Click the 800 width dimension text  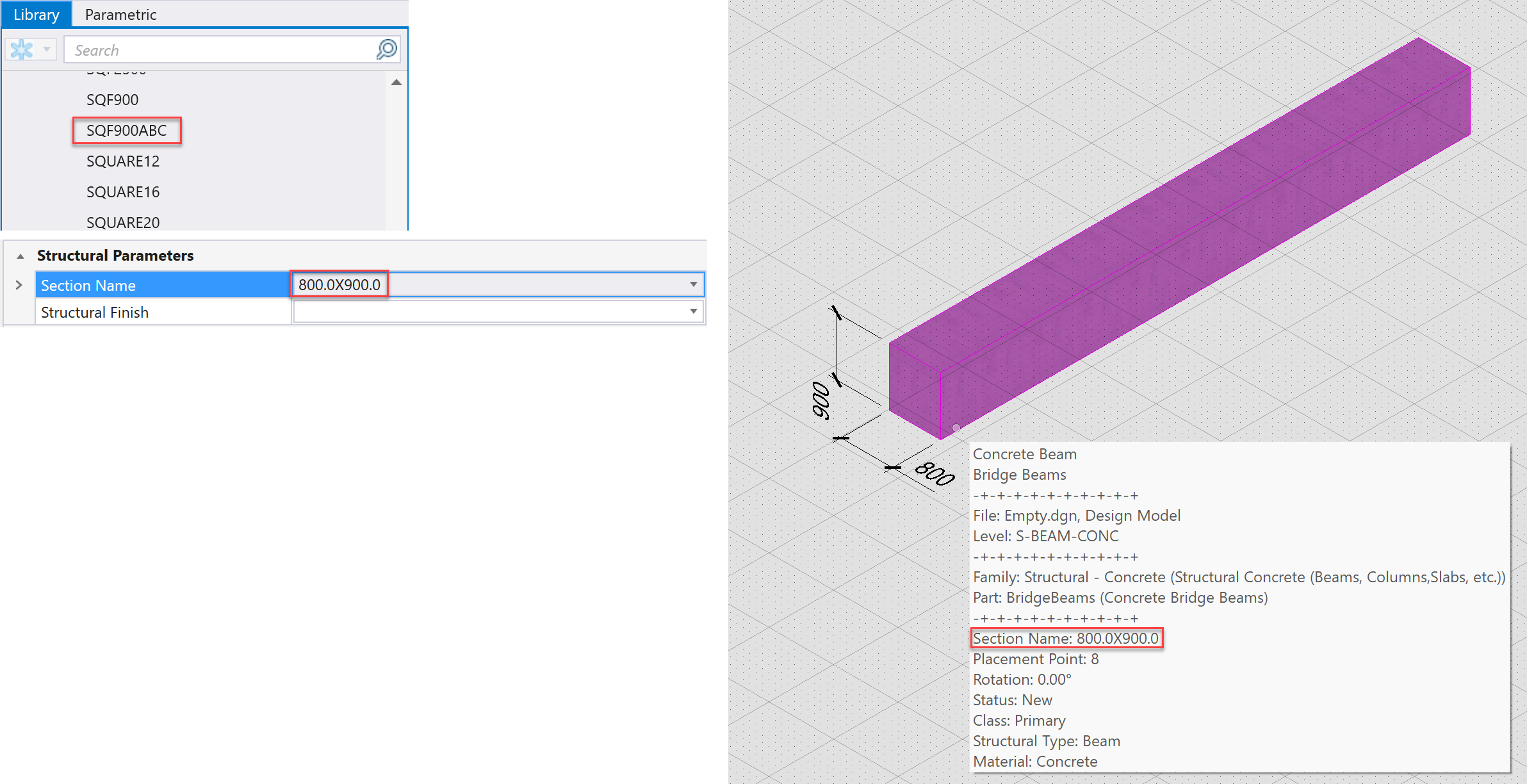coord(935,474)
